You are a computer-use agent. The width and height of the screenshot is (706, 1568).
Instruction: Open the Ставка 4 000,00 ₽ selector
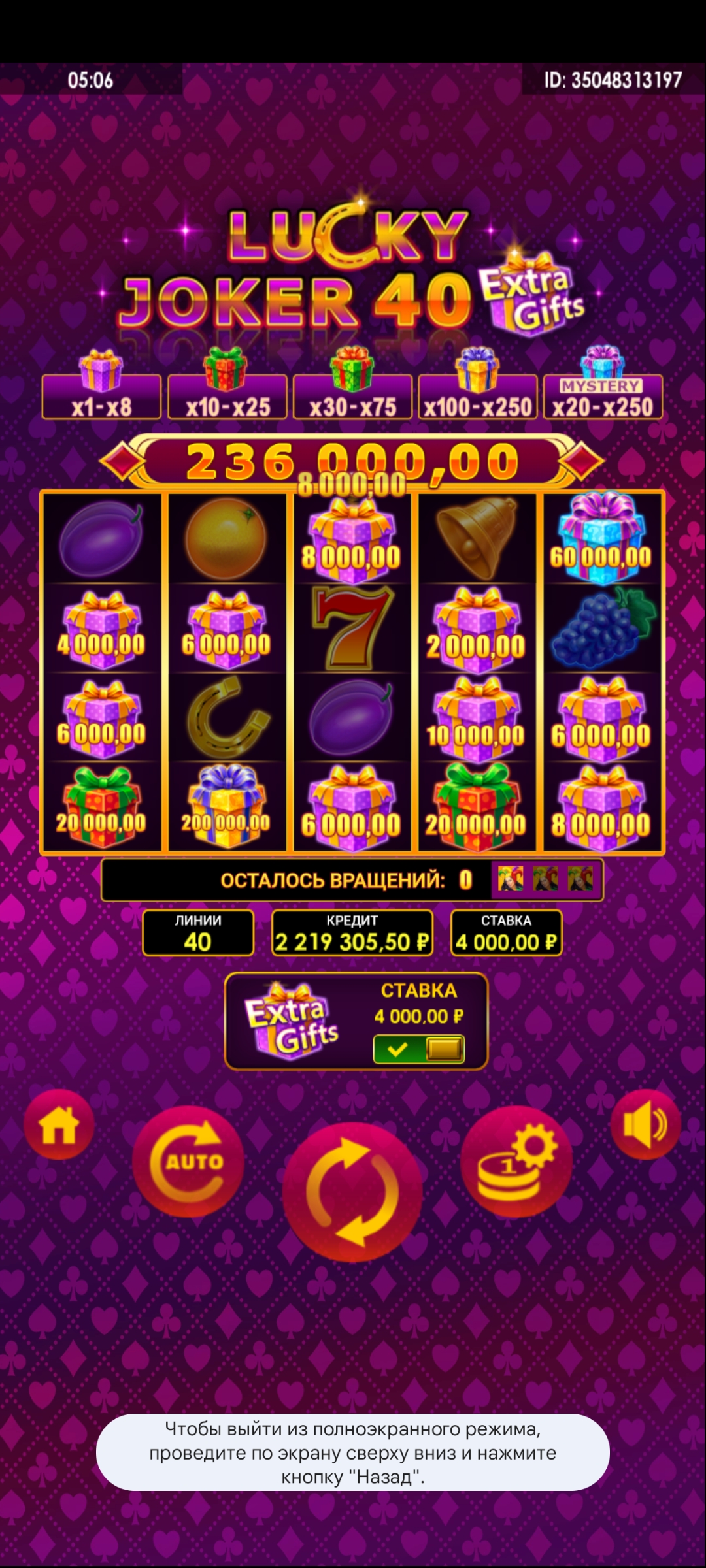tap(507, 933)
